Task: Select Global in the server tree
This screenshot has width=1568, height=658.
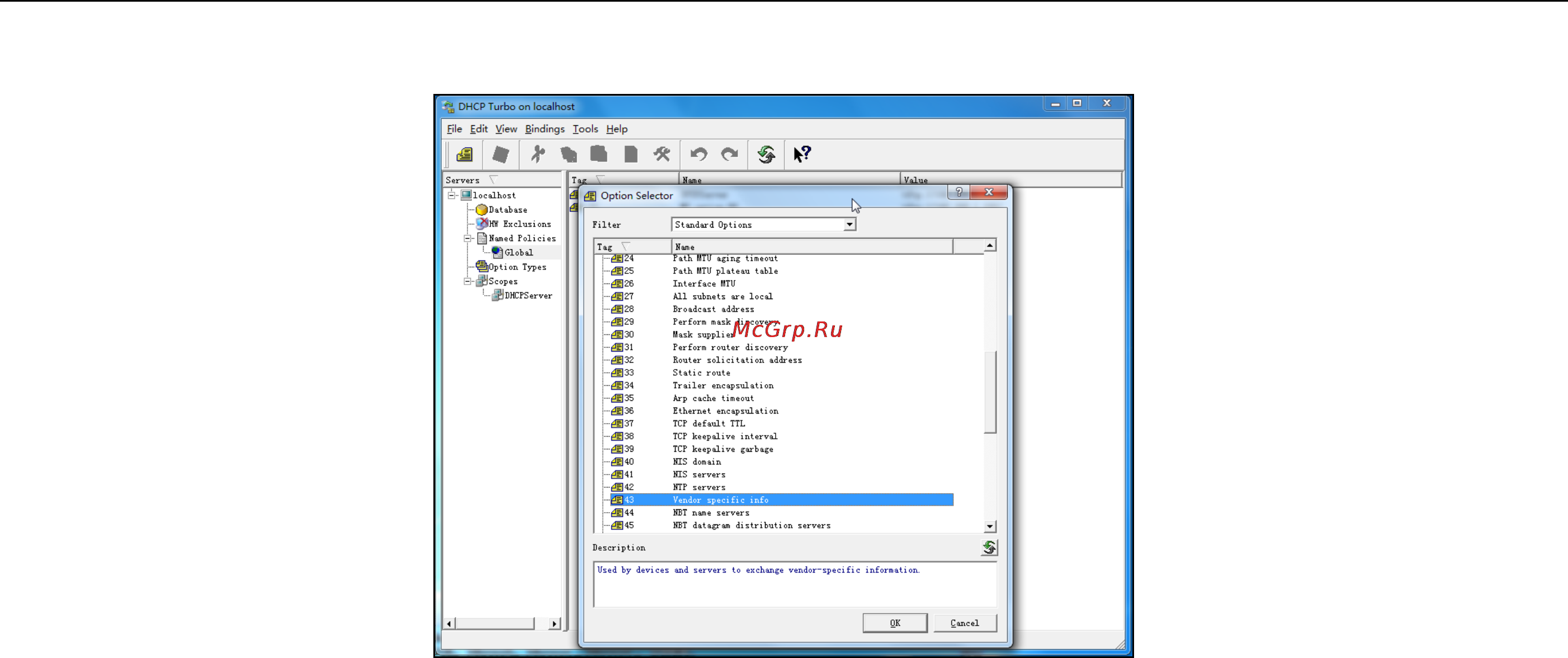Action: 518,253
